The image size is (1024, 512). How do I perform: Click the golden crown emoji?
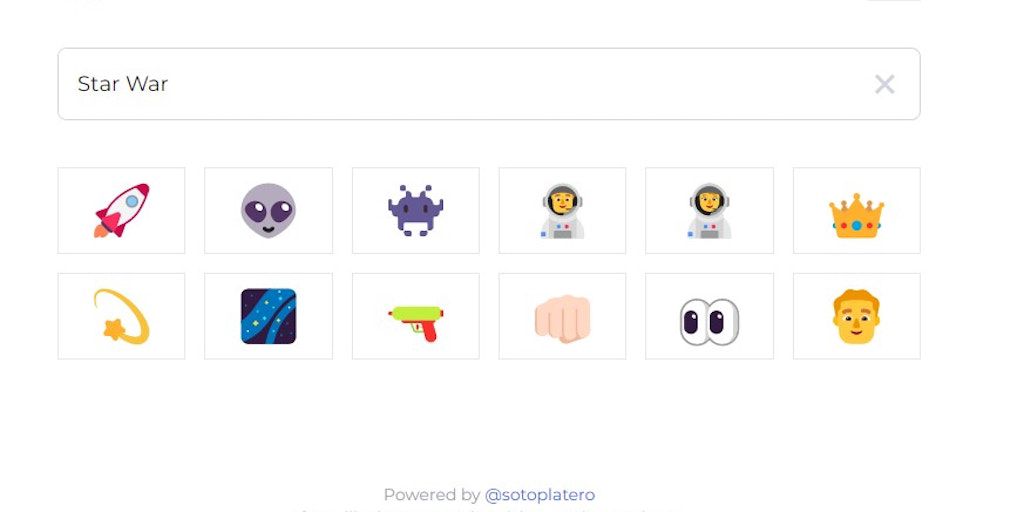[856, 216]
